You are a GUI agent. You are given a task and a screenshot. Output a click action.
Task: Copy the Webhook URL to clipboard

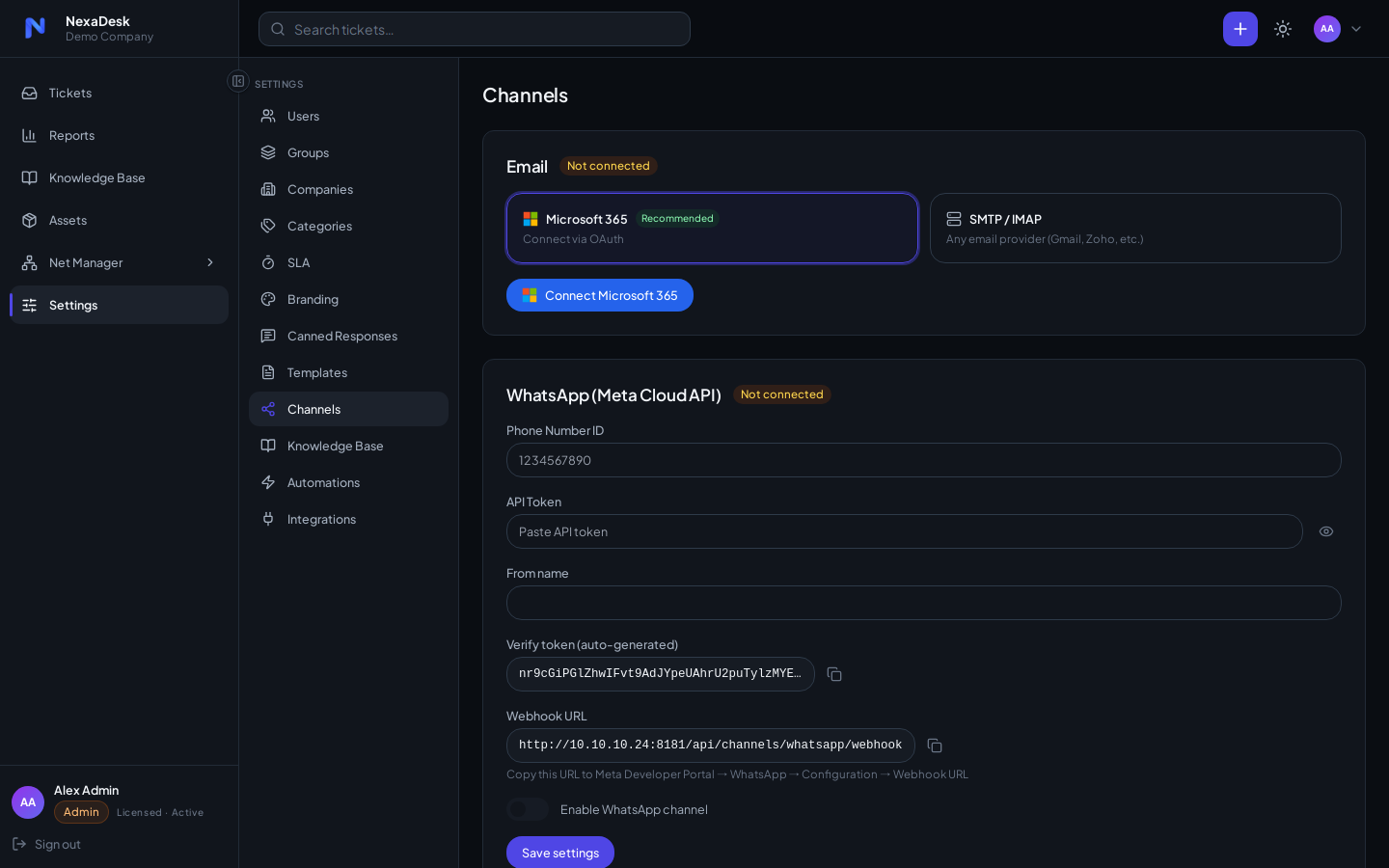[935, 746]
